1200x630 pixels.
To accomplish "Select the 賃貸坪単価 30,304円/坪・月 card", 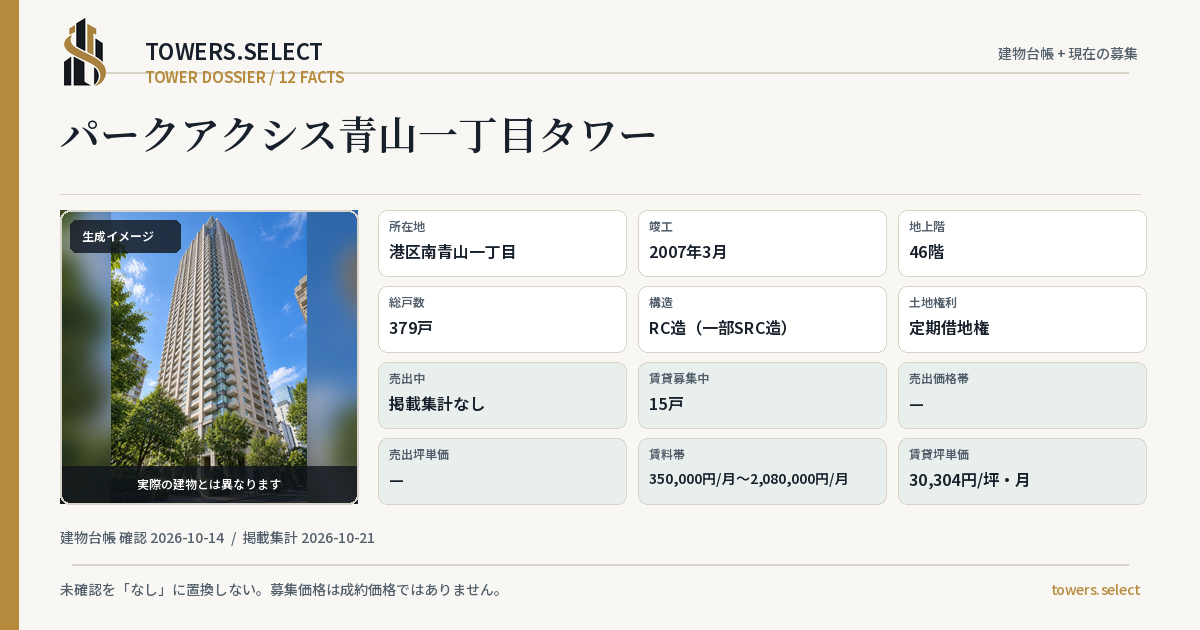I will click(x=1022, y=471).
